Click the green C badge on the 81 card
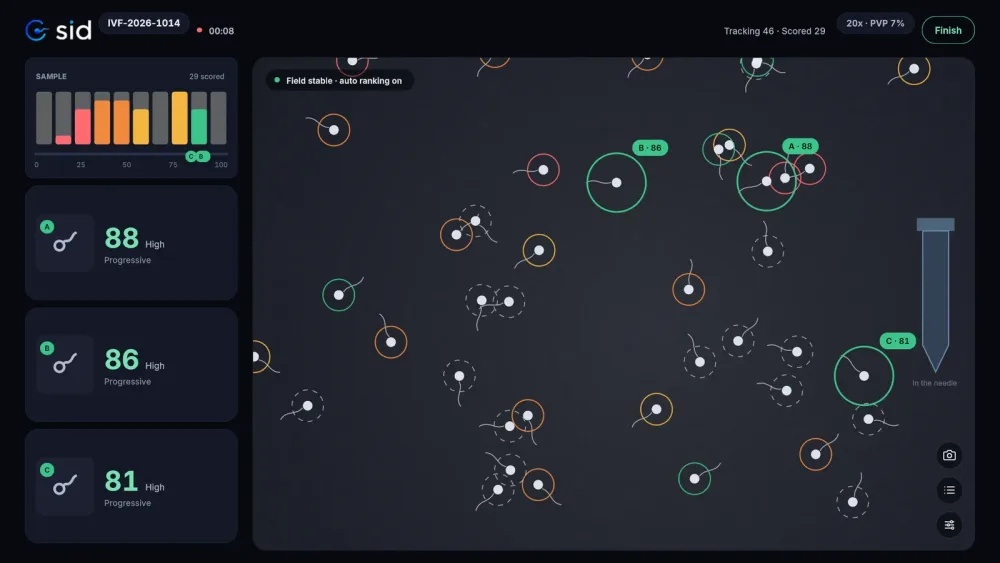This screenshot has width=1000, height=563. tap(47, 470)
